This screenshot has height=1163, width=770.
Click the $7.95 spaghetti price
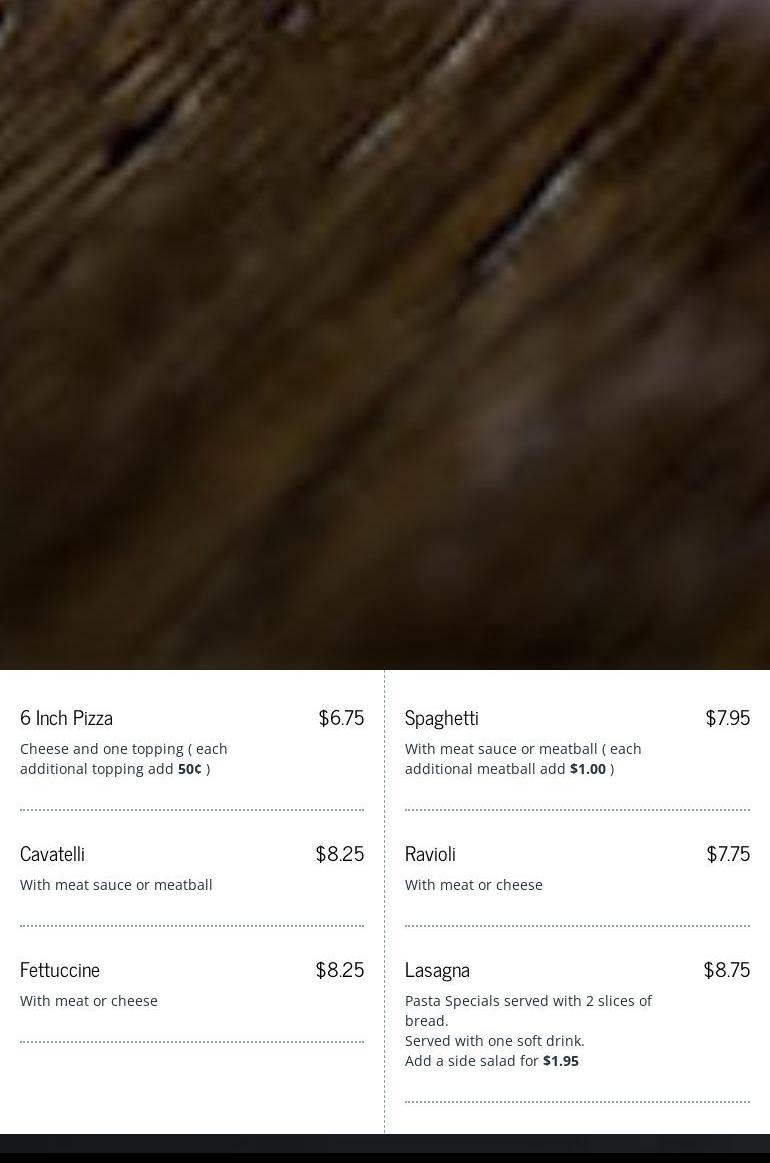click(727, 718)
